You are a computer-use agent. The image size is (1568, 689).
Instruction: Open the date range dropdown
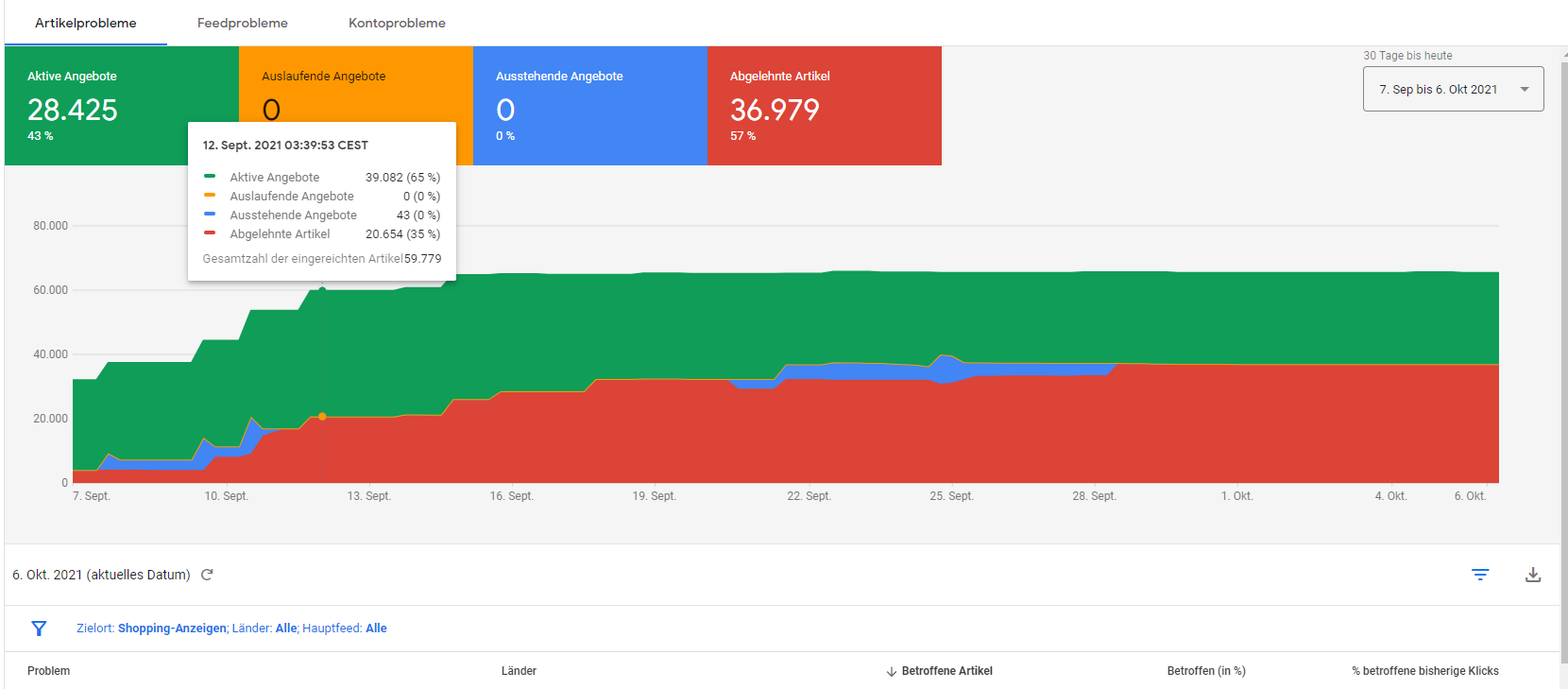(1453, 89)
